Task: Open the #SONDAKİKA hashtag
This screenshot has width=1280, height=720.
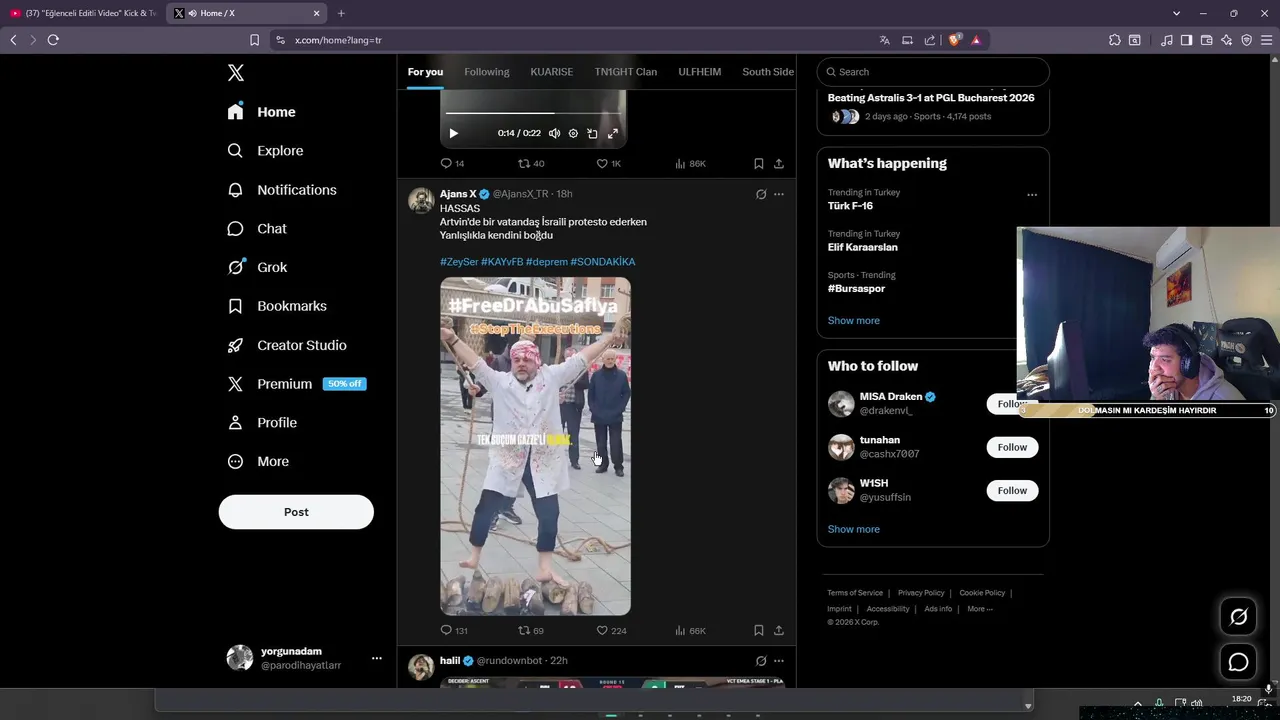Action: pyautogui.click(x=603, y=262)
